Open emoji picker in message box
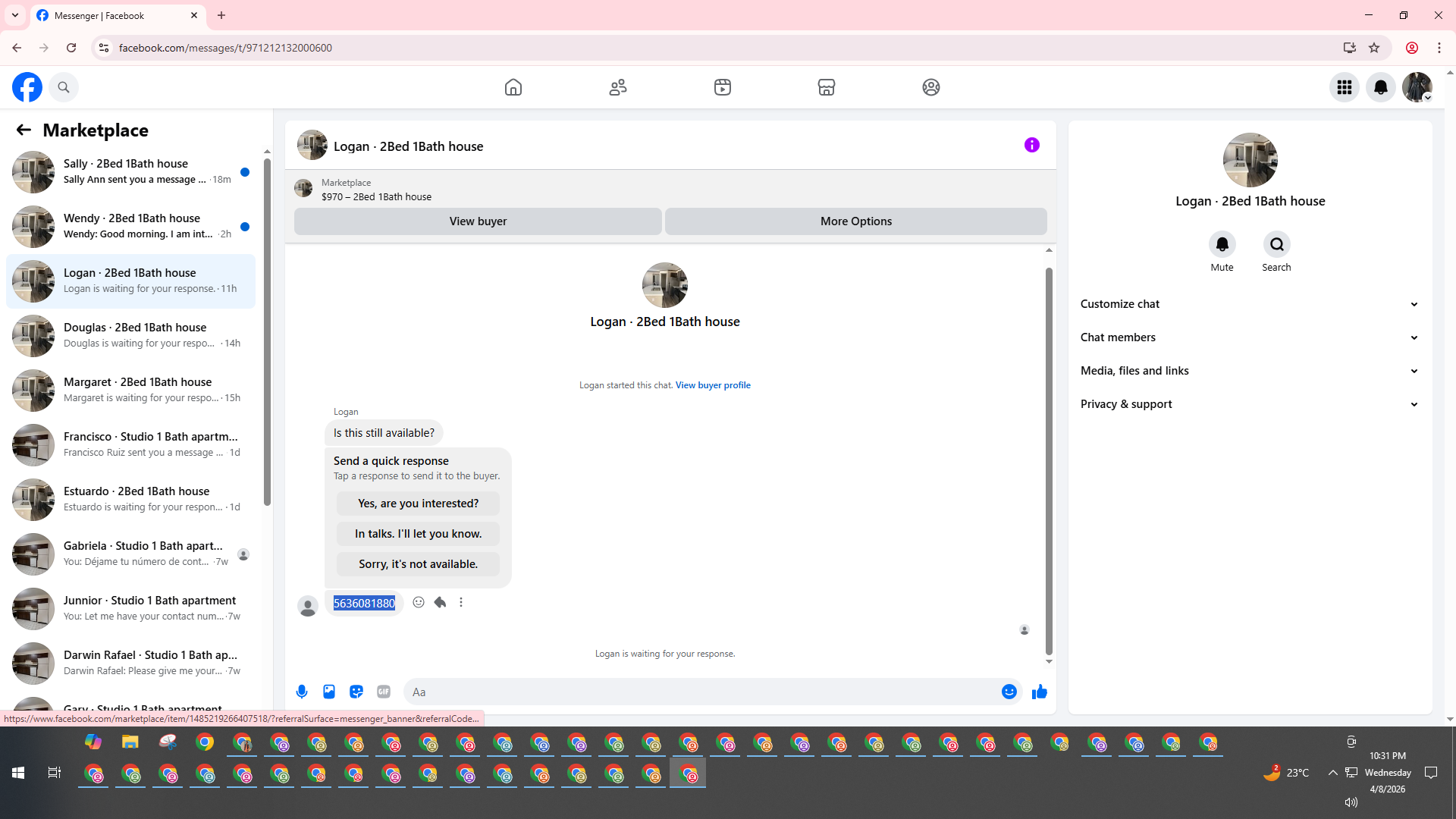Image resolution: width=1456 pixels, height=819 pixels. click(1009, 692)
